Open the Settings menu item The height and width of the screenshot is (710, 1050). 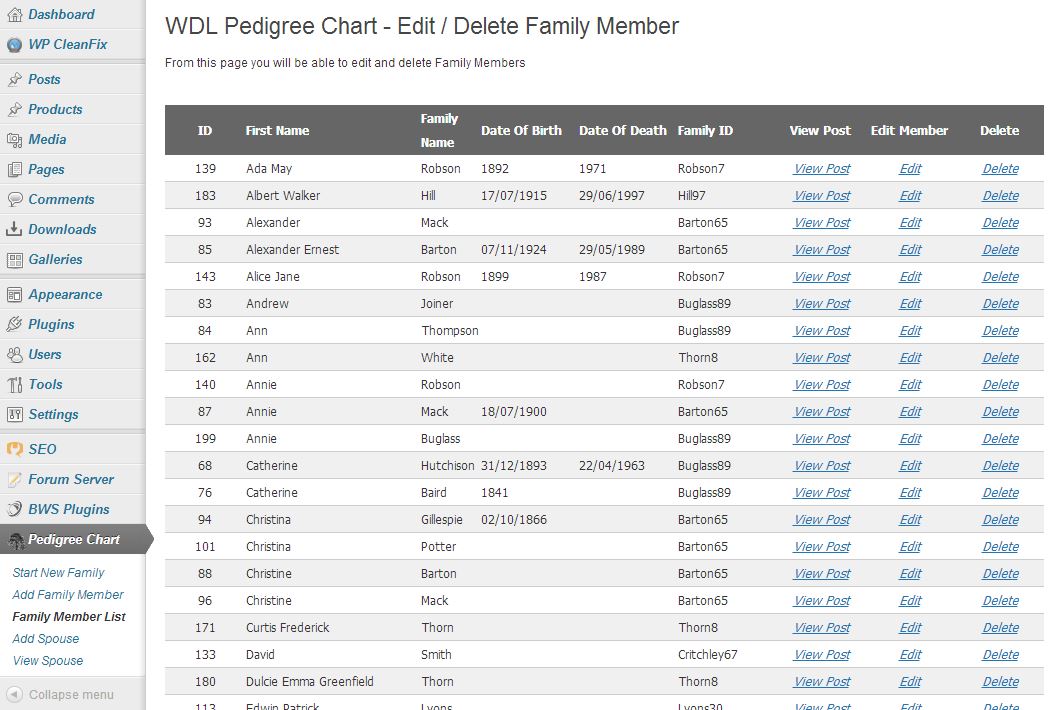53,415
